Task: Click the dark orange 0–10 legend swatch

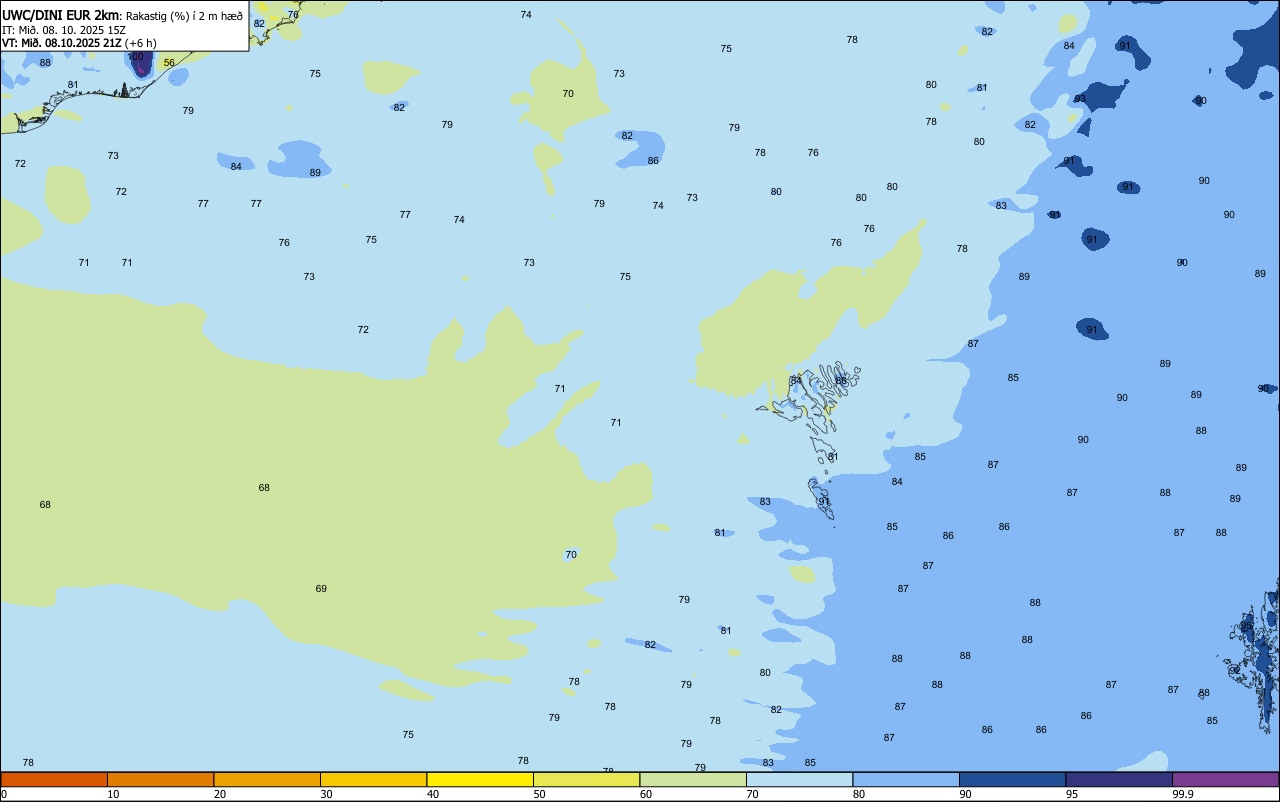Action: (54, 779)
